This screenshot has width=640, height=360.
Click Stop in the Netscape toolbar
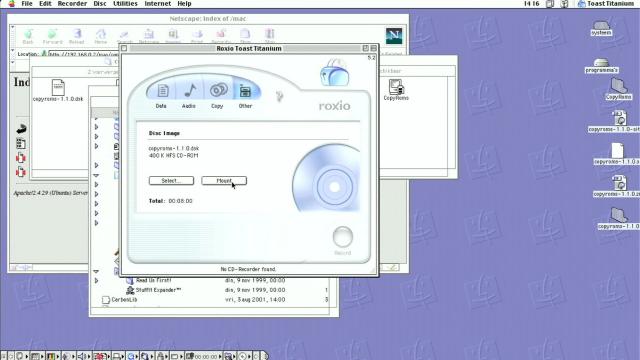270,36
